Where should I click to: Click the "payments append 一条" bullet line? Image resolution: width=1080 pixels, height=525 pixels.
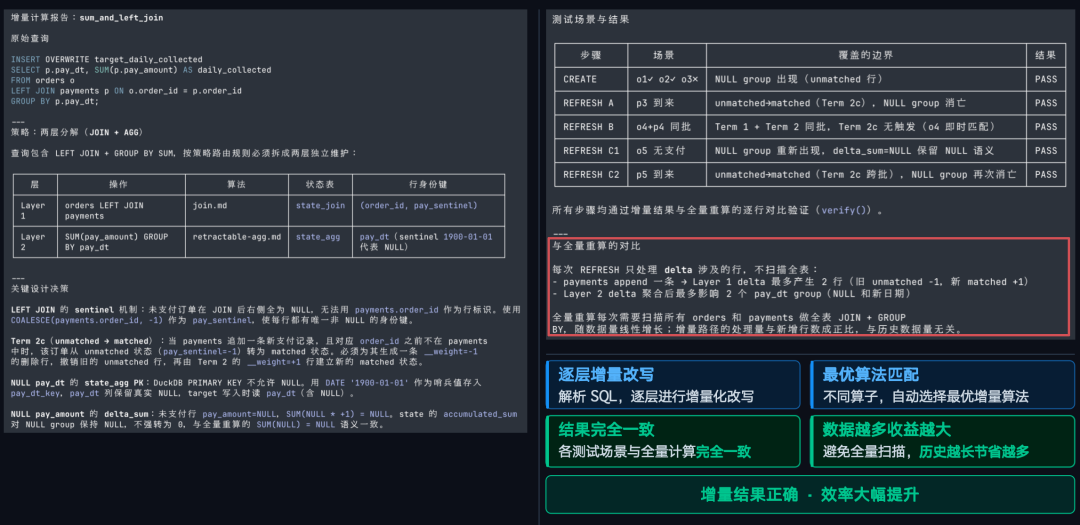pos(791,282)
